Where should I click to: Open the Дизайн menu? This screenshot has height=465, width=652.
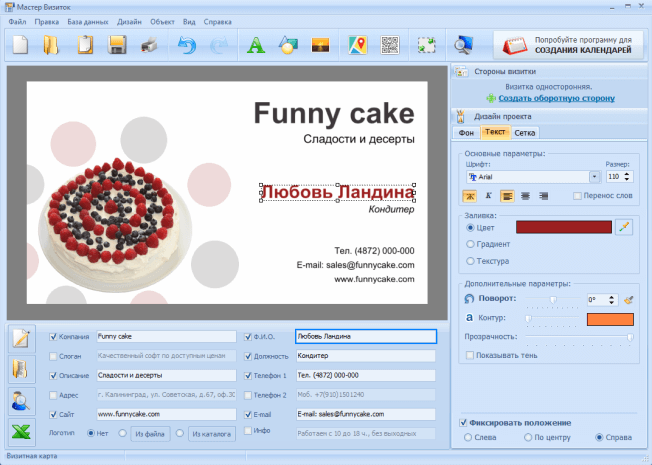pos(129,22)
